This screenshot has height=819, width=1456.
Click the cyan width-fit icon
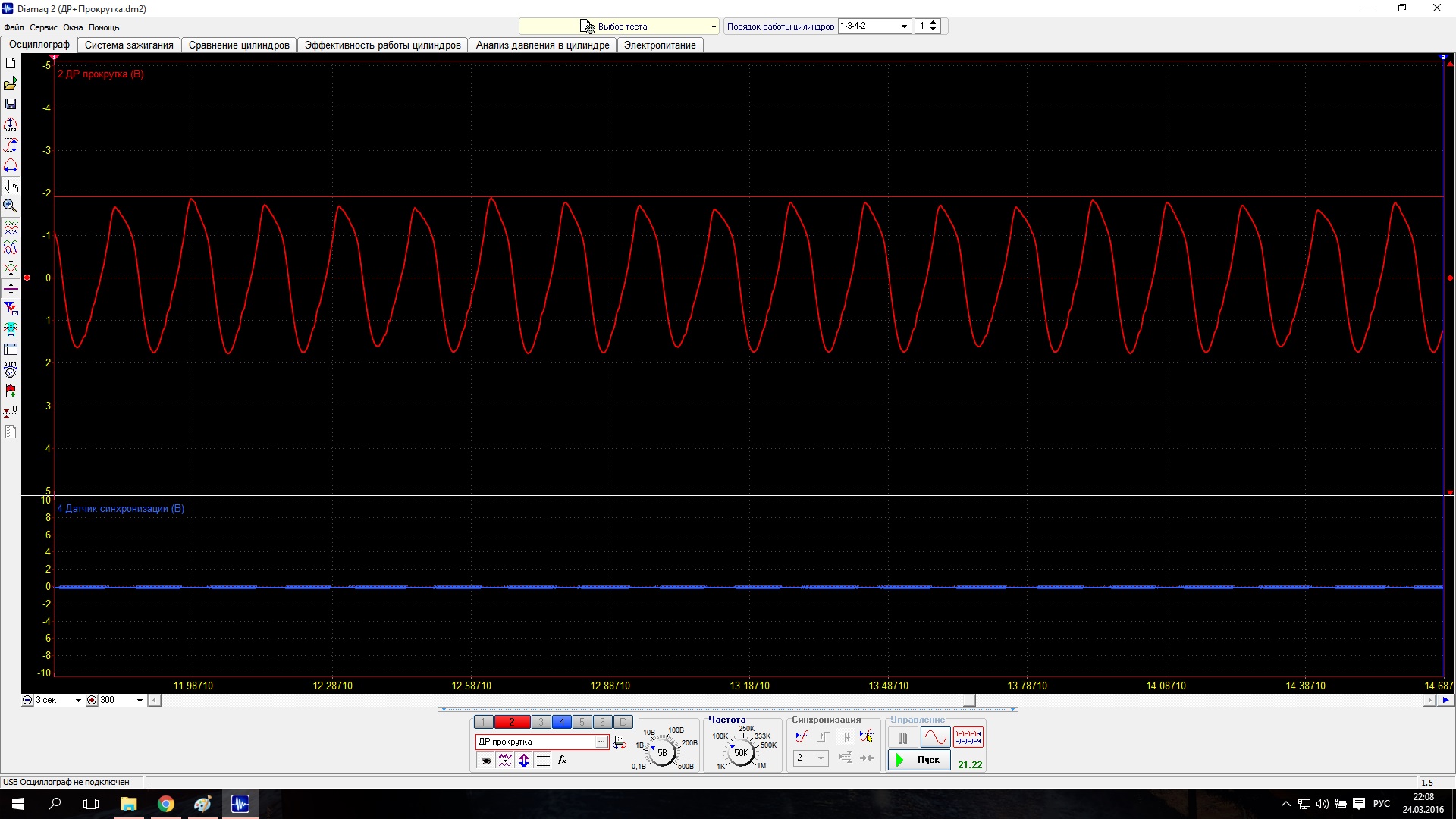click(11, 329)
